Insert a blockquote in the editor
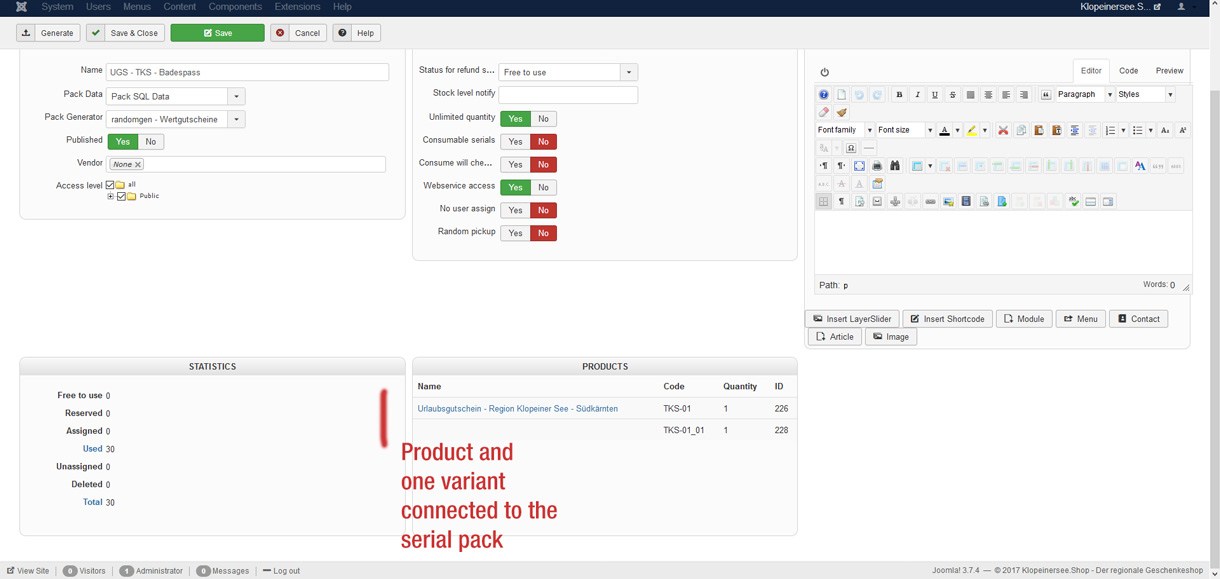 [1046, 95]
